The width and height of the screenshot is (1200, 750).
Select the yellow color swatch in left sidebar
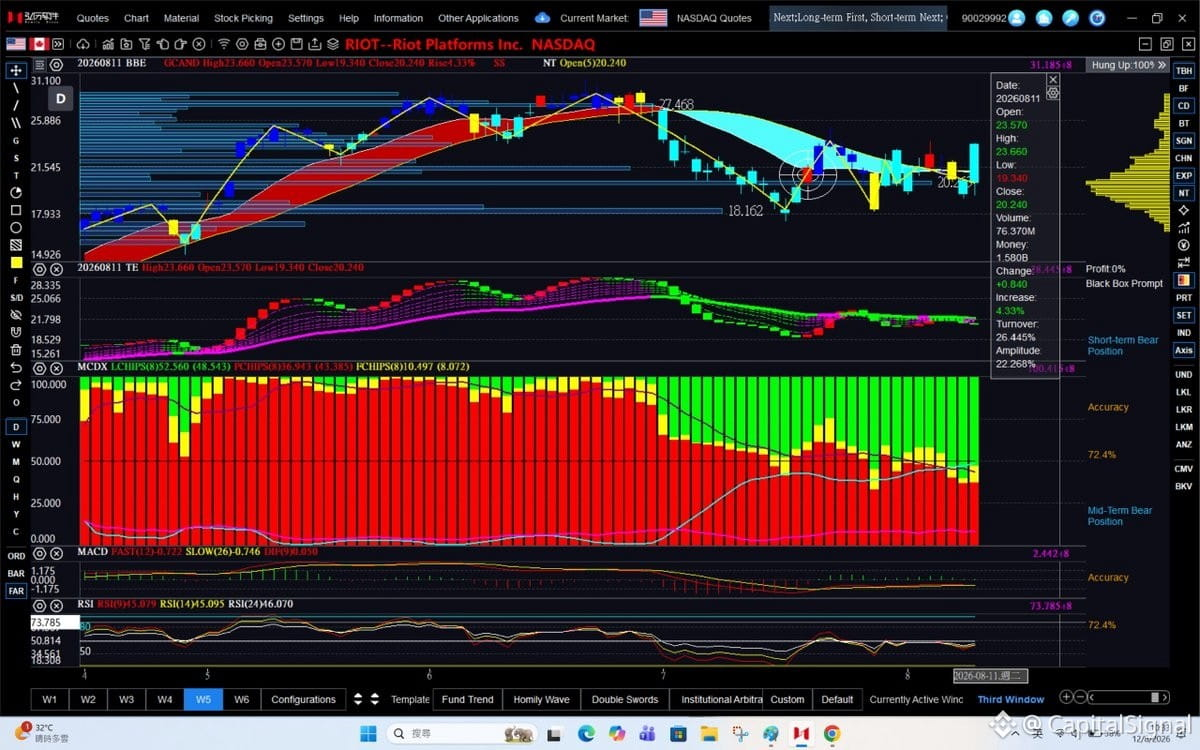pyautogui.click(x=16, y=262)
